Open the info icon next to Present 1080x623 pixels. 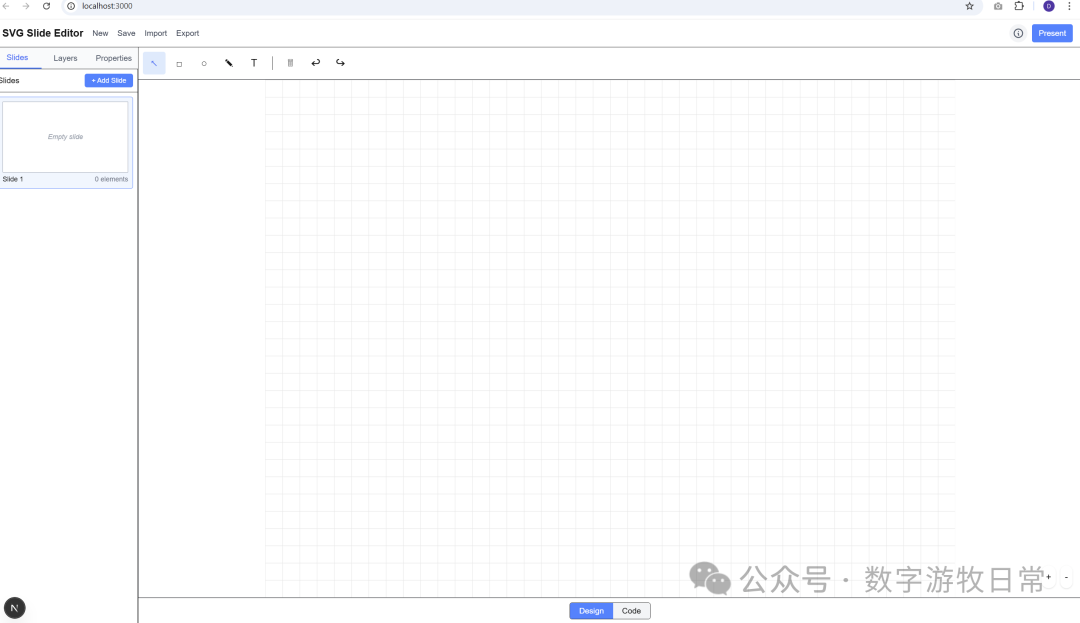coord(1018,33)
